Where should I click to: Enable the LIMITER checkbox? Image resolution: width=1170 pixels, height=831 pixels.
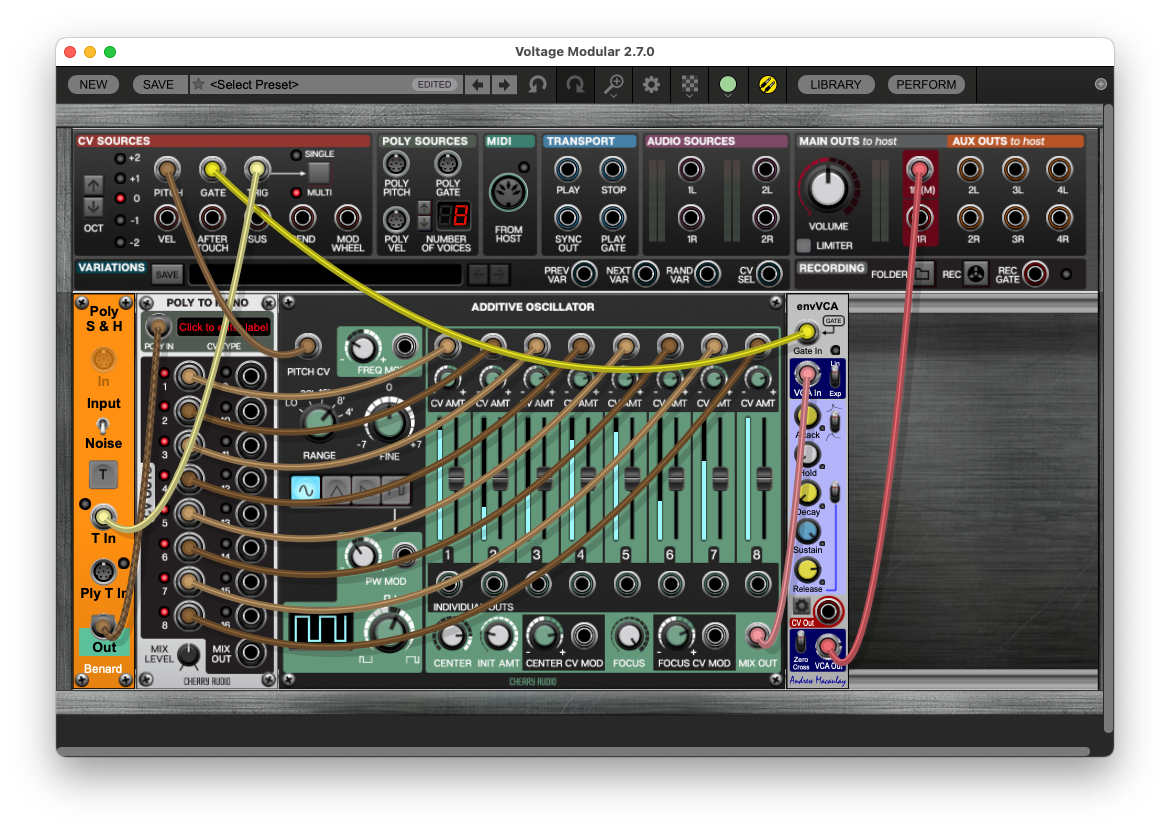click(804, 245)
